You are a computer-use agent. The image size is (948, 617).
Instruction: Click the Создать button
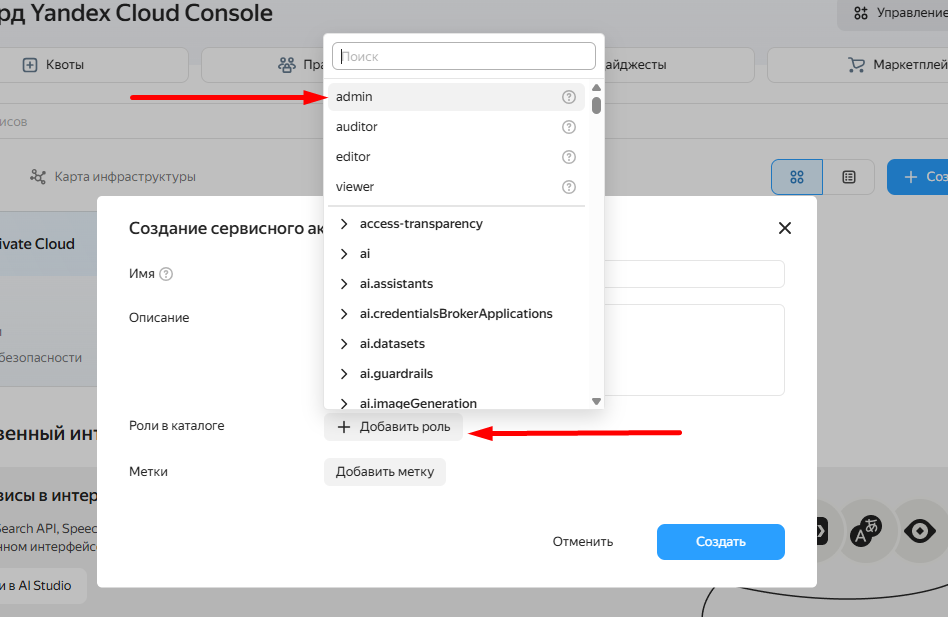[x=721, y=542]
